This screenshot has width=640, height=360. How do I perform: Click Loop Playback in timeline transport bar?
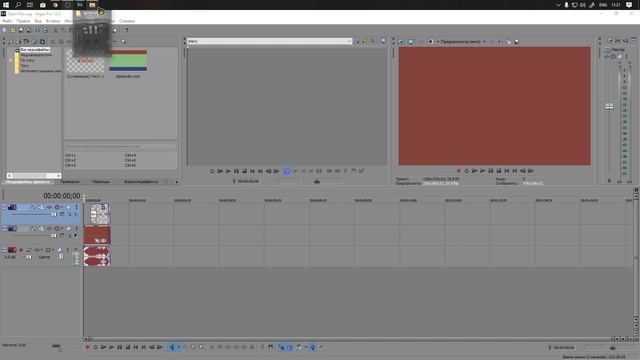pos(96,347)
